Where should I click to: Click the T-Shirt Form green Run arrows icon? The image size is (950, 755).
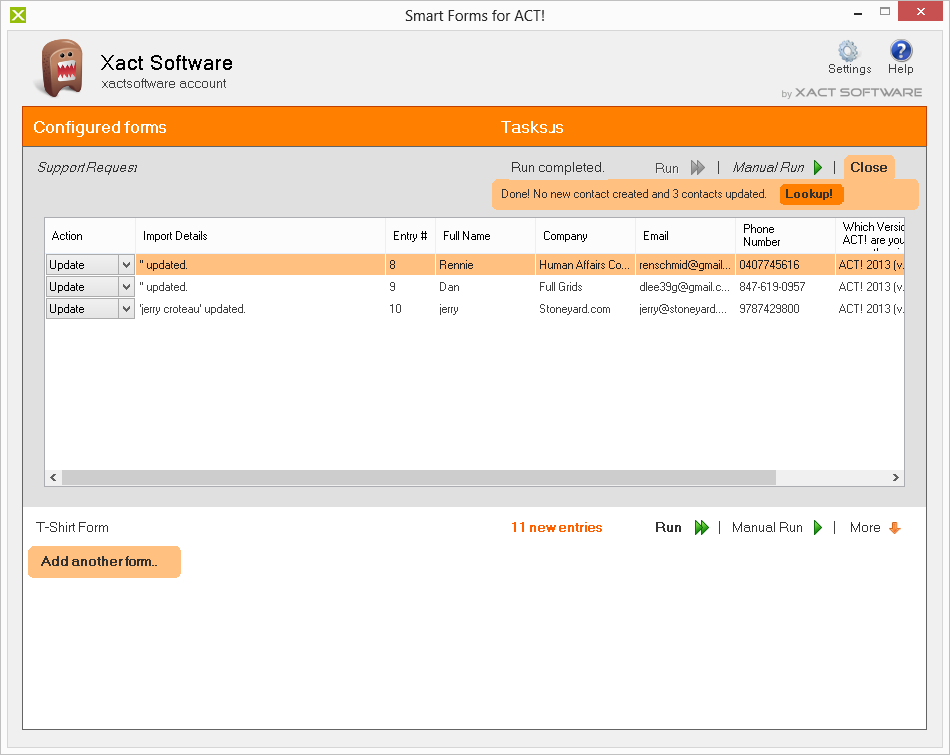pos(702,528)
